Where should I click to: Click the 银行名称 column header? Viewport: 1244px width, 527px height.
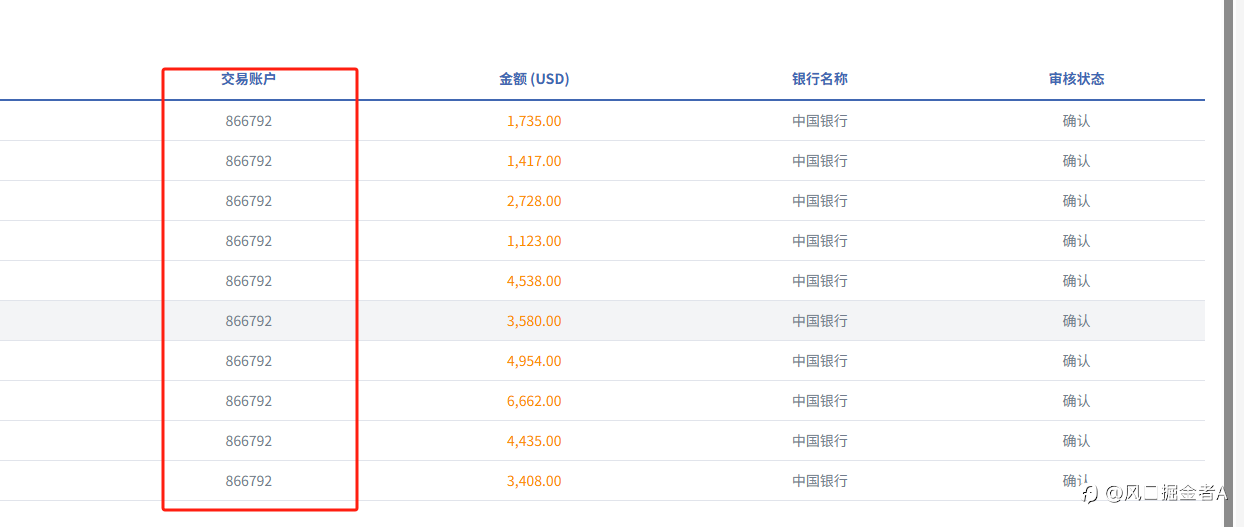820,79
